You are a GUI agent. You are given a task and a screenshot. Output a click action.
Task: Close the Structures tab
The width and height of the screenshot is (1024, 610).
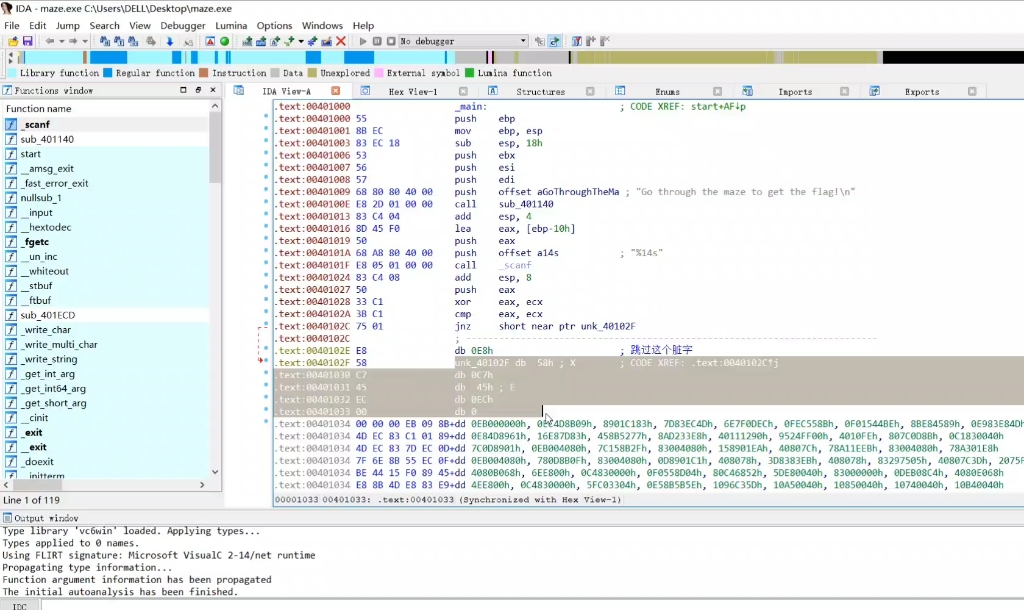(x=590, y=91)
